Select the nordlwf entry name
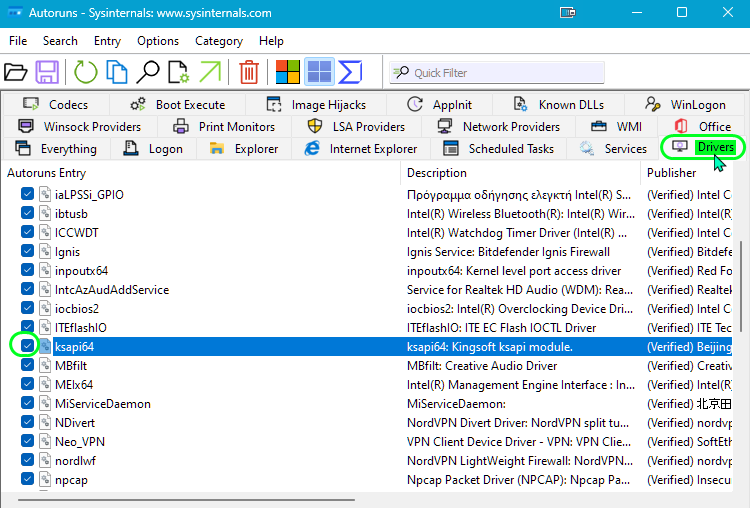The width and height of the screenshot is (750, 508). pos(75,461)
